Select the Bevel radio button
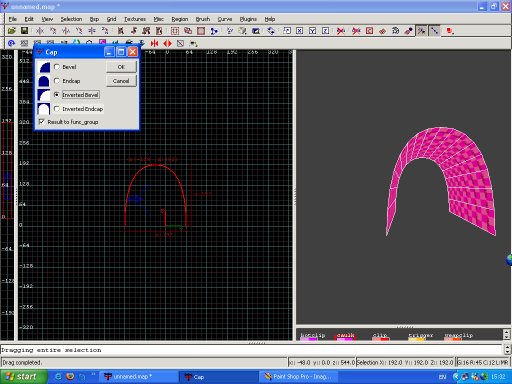The height and width of the screenshot is (384, 512). point(57,67)
